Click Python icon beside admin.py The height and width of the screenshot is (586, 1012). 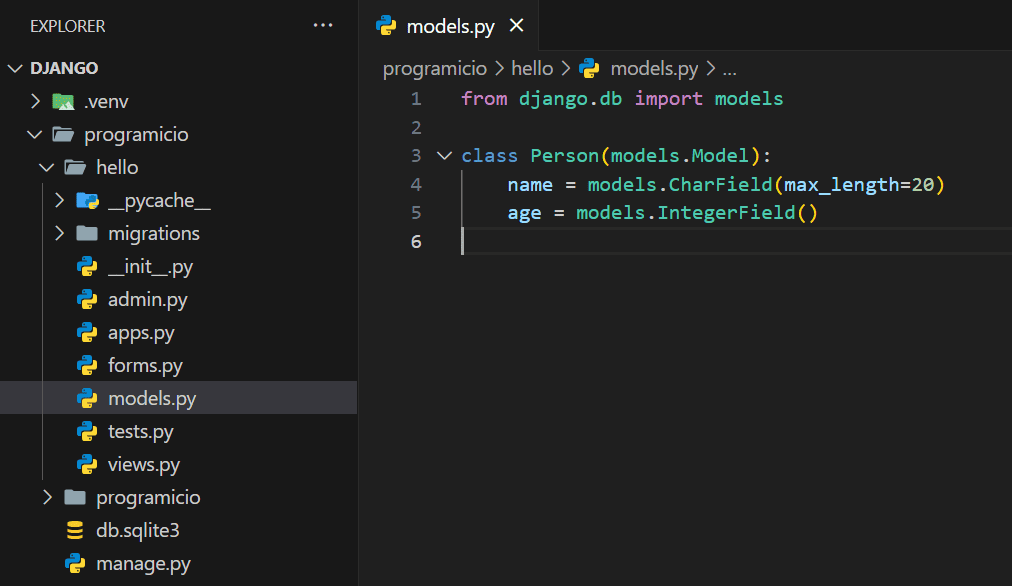[x=87, y=299]
